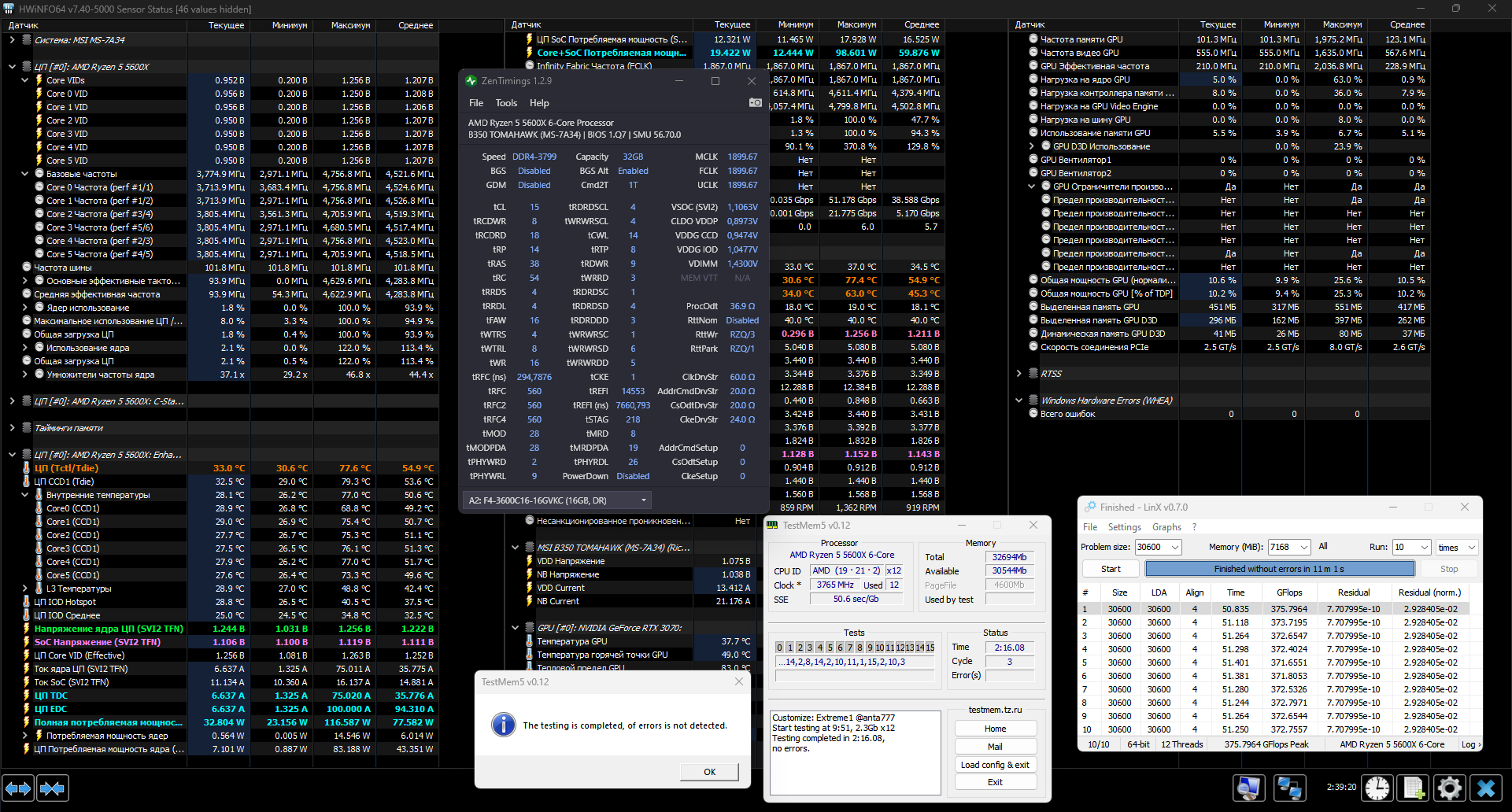Click the lightning icon beside VDD Напряжение

[530, 561]
